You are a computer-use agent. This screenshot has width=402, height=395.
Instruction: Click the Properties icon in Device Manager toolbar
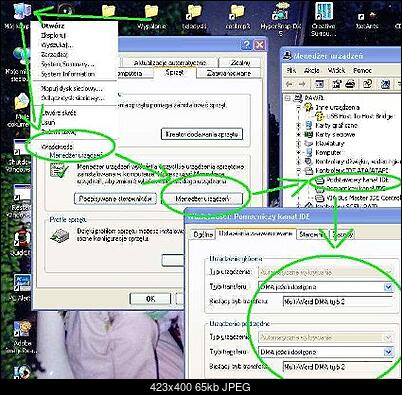pos(337,84)
